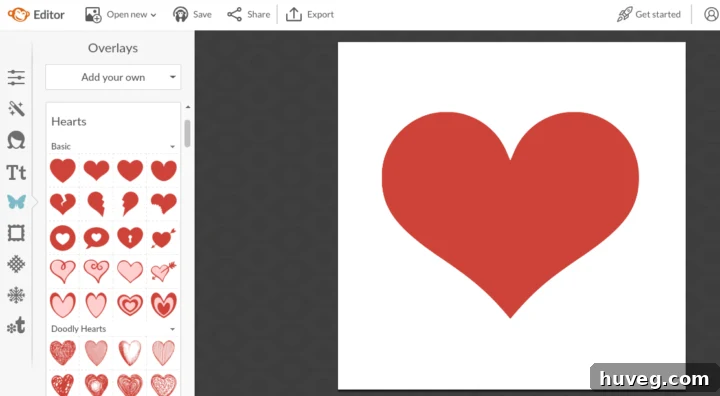Open the Touch Up face tab

pyautogui.click(x=16, y=140)
